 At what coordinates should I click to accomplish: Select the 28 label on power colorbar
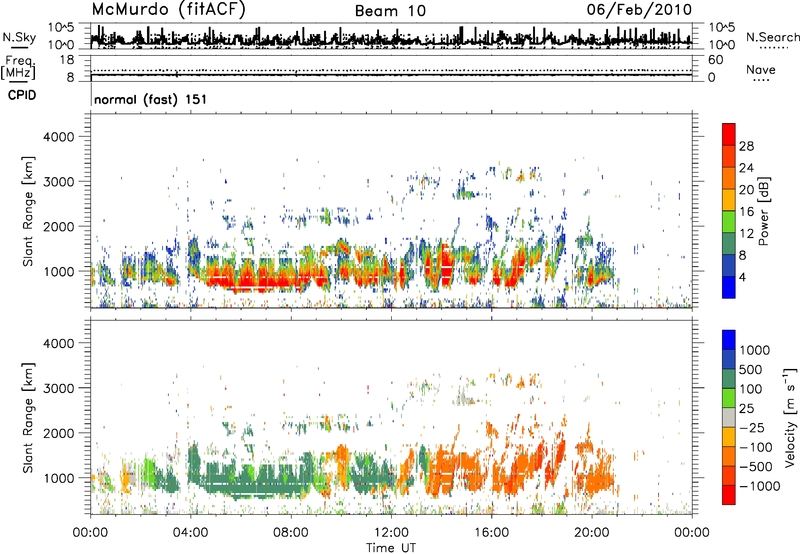click(746, 146)
